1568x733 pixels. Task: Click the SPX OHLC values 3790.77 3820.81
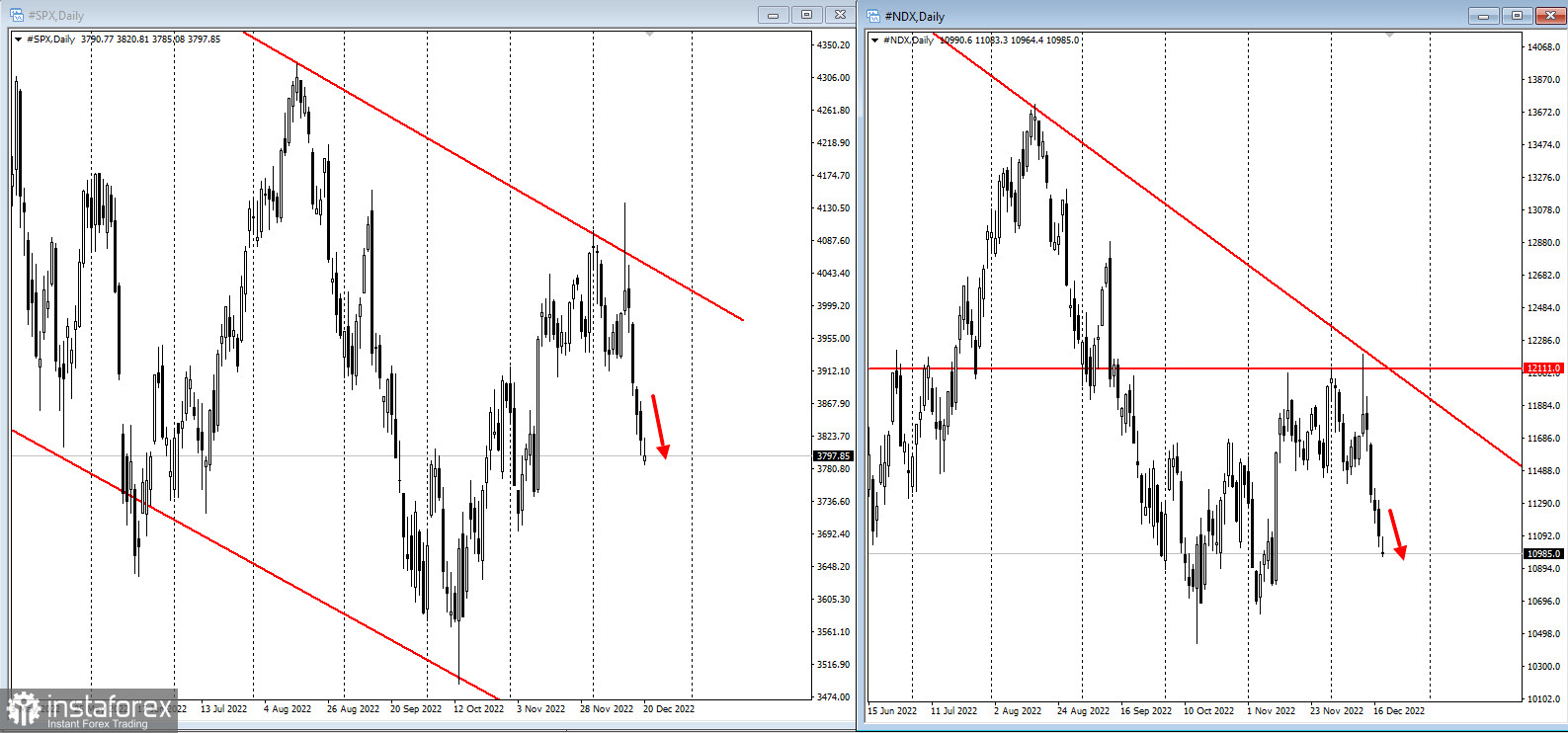pyautogui.click(x=115, y=40)
